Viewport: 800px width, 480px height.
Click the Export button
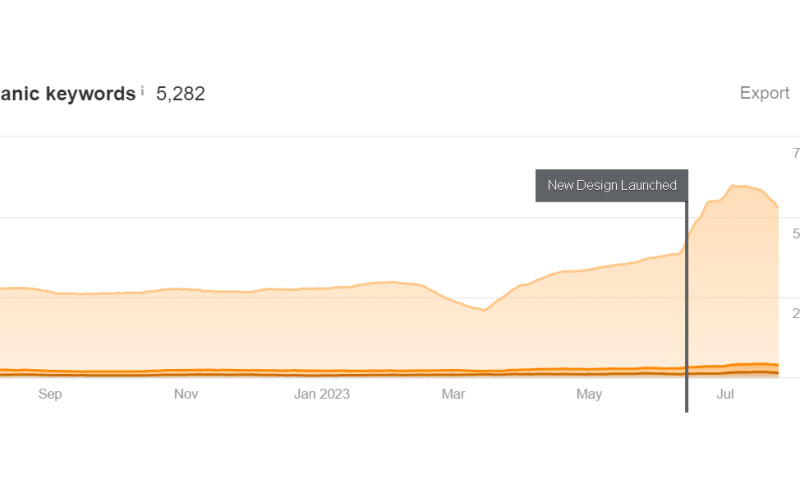pos(764,93)
